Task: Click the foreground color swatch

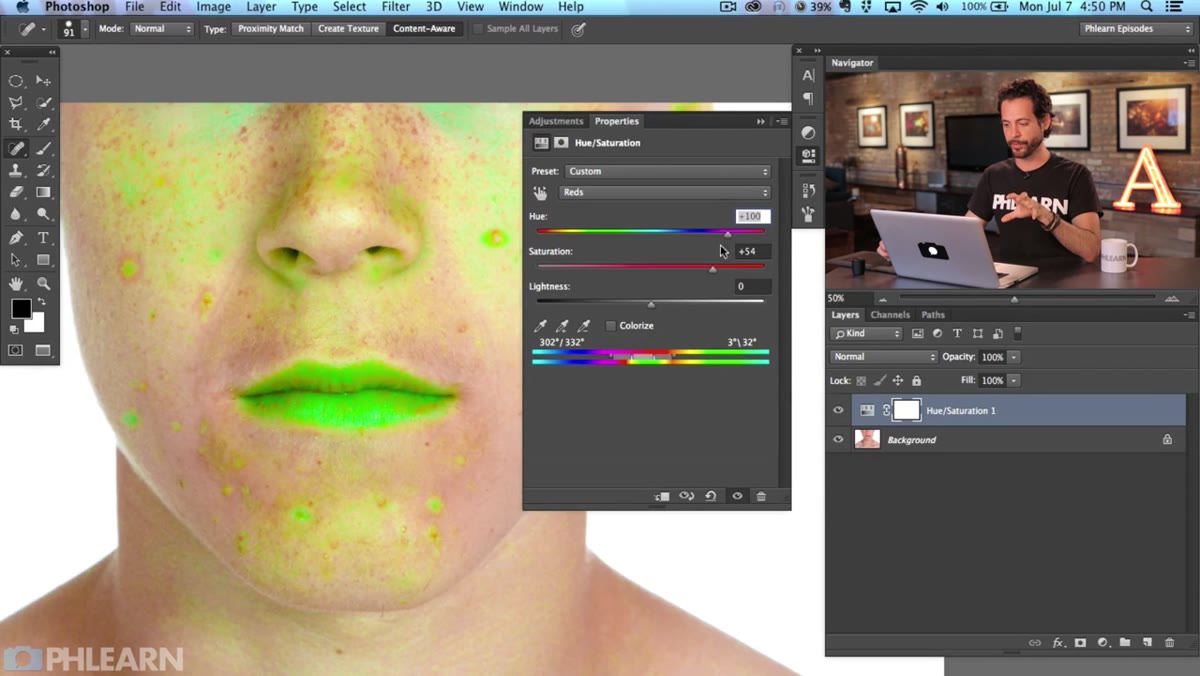Action: pos(20,308)
